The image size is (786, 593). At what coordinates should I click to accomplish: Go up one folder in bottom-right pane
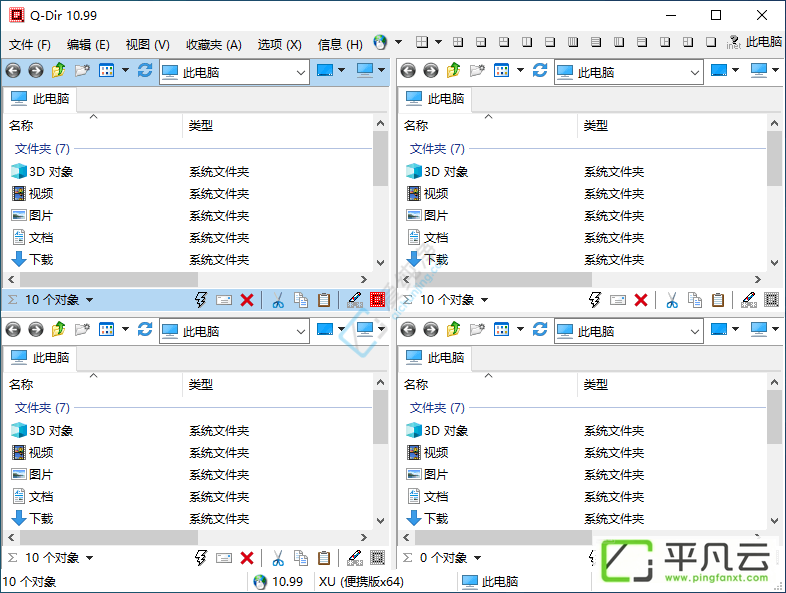(454, 329)
